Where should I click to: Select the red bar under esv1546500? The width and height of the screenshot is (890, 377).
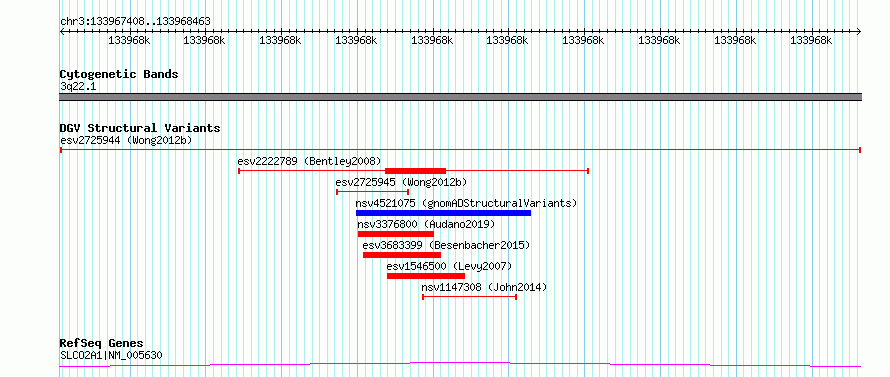426,276
